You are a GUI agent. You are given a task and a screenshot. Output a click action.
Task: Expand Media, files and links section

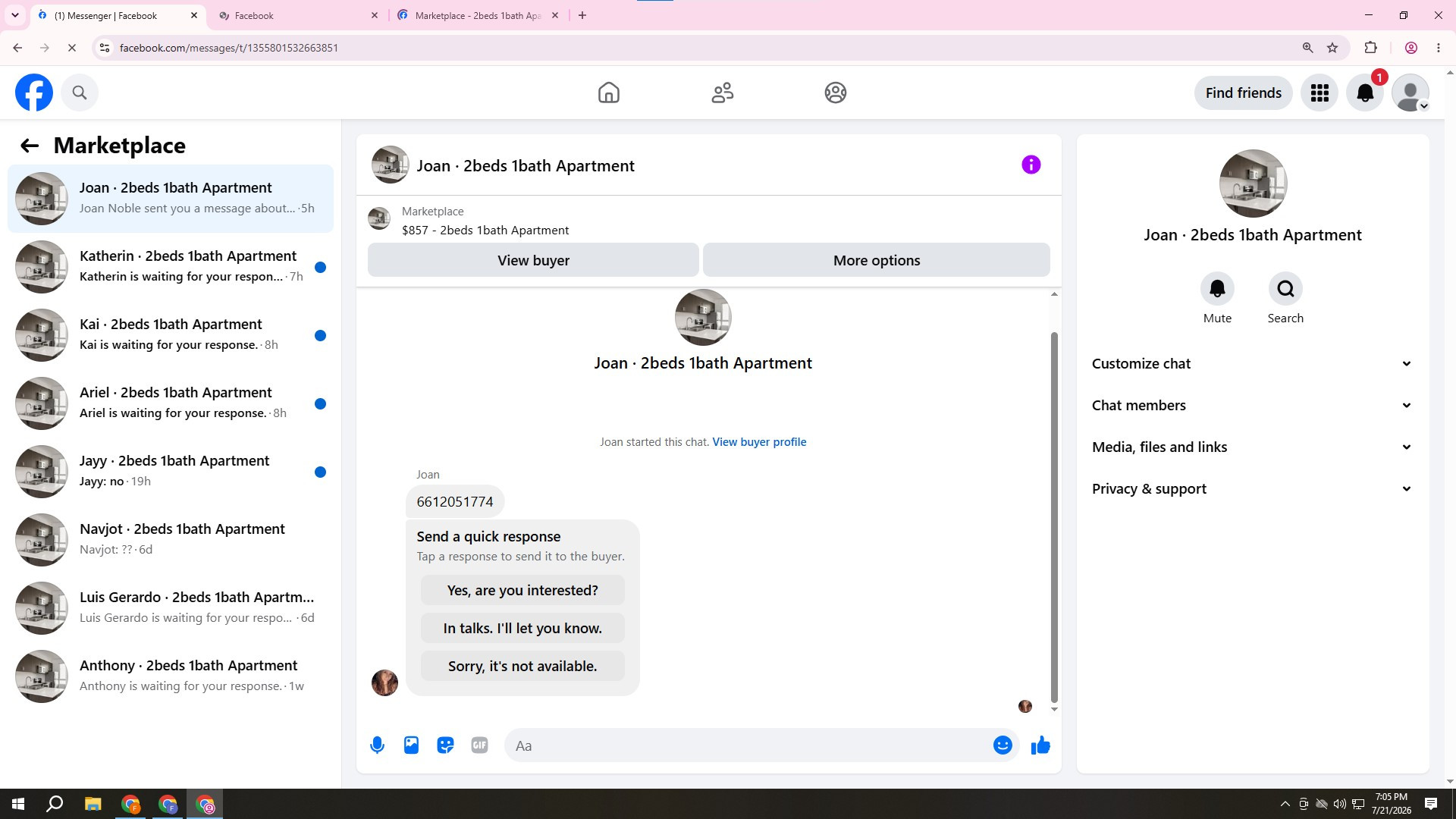[1253, 447]
